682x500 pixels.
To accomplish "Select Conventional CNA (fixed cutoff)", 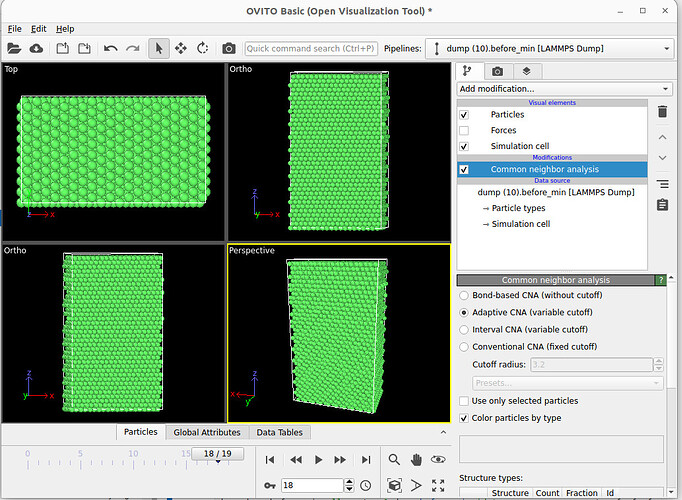I will click(464, 347).
